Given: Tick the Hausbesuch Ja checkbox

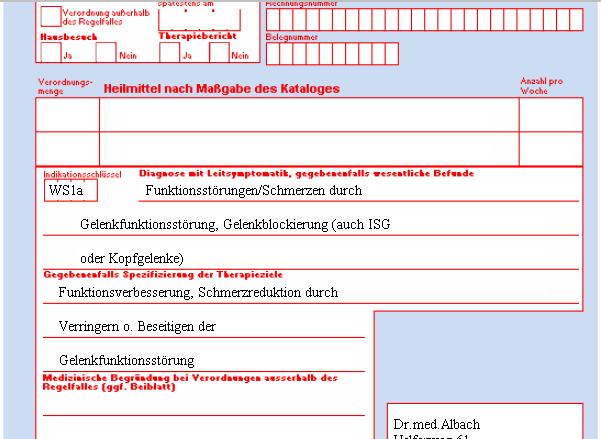Looking at the screenshot, I should 51,53.
